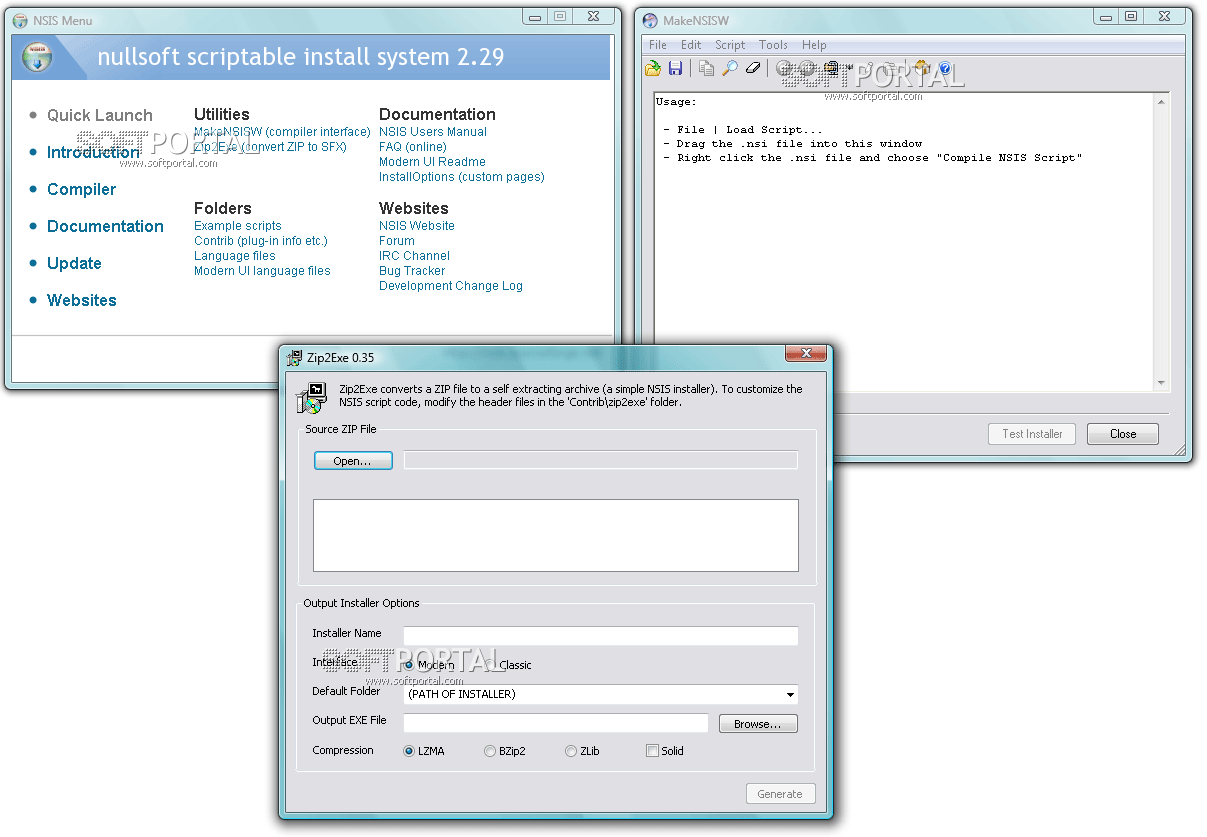Load a script using the open folder toolbar icon
Viewport: 1207px width, 837px height.
pyautogui.click(x=653, y=68)
